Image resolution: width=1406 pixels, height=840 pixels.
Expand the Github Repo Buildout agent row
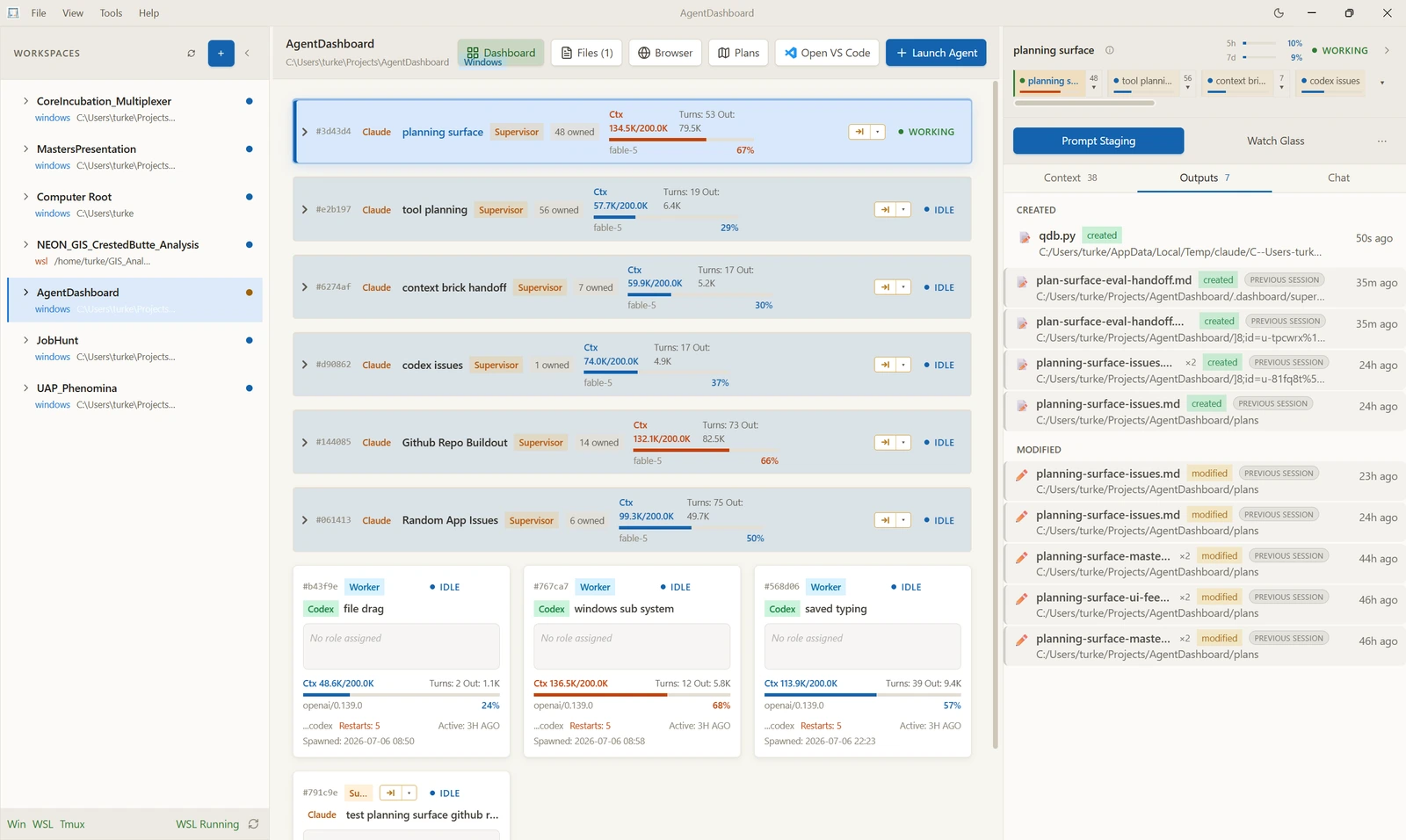pyautogui.click(x=305, y=443)
